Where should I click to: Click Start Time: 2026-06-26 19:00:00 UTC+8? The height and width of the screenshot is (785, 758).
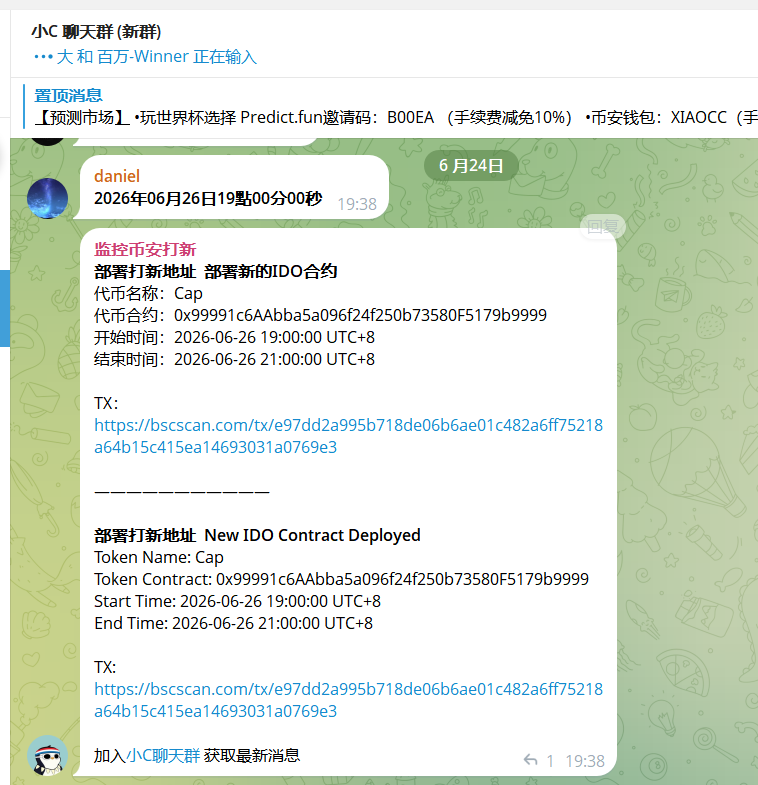coord(237,602)
